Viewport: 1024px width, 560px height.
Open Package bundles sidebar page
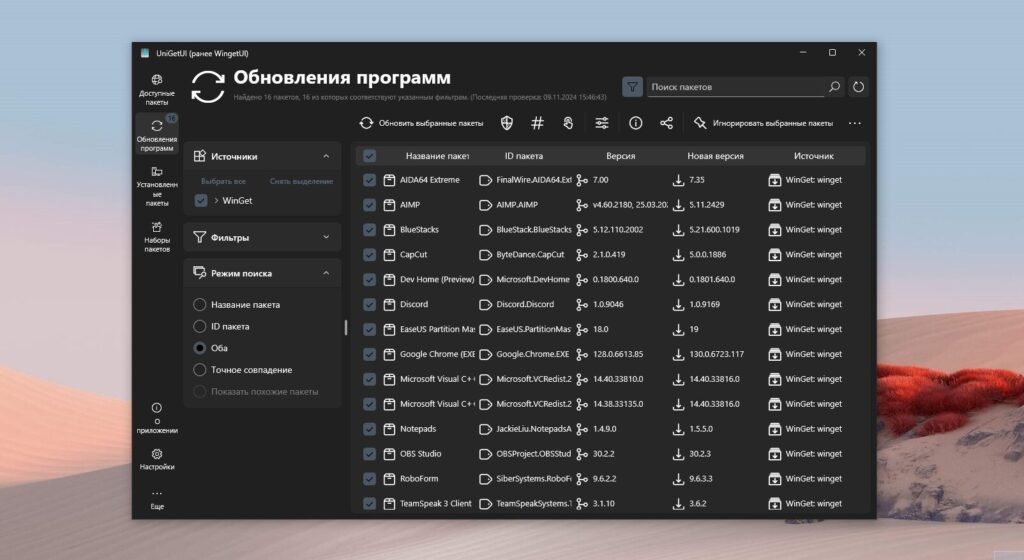pyautogui.click(x=157, y=236)
